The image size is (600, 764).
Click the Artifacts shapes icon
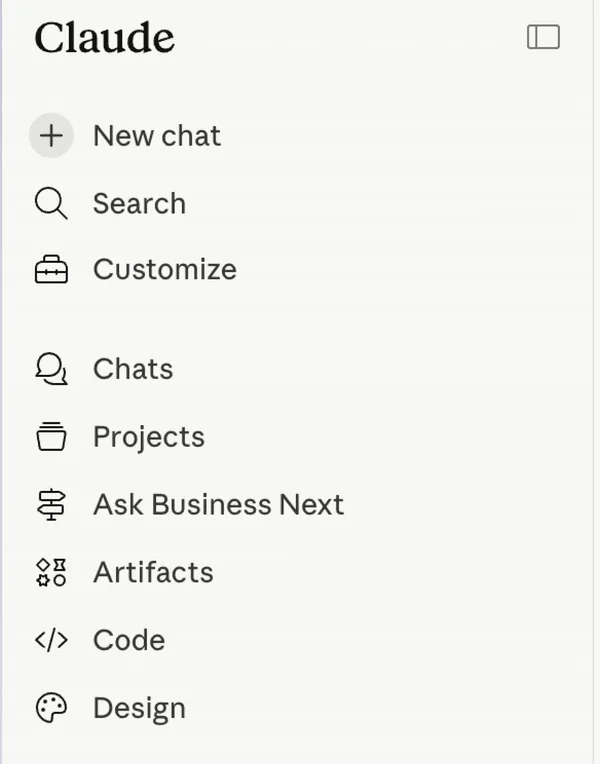(51, 573)
